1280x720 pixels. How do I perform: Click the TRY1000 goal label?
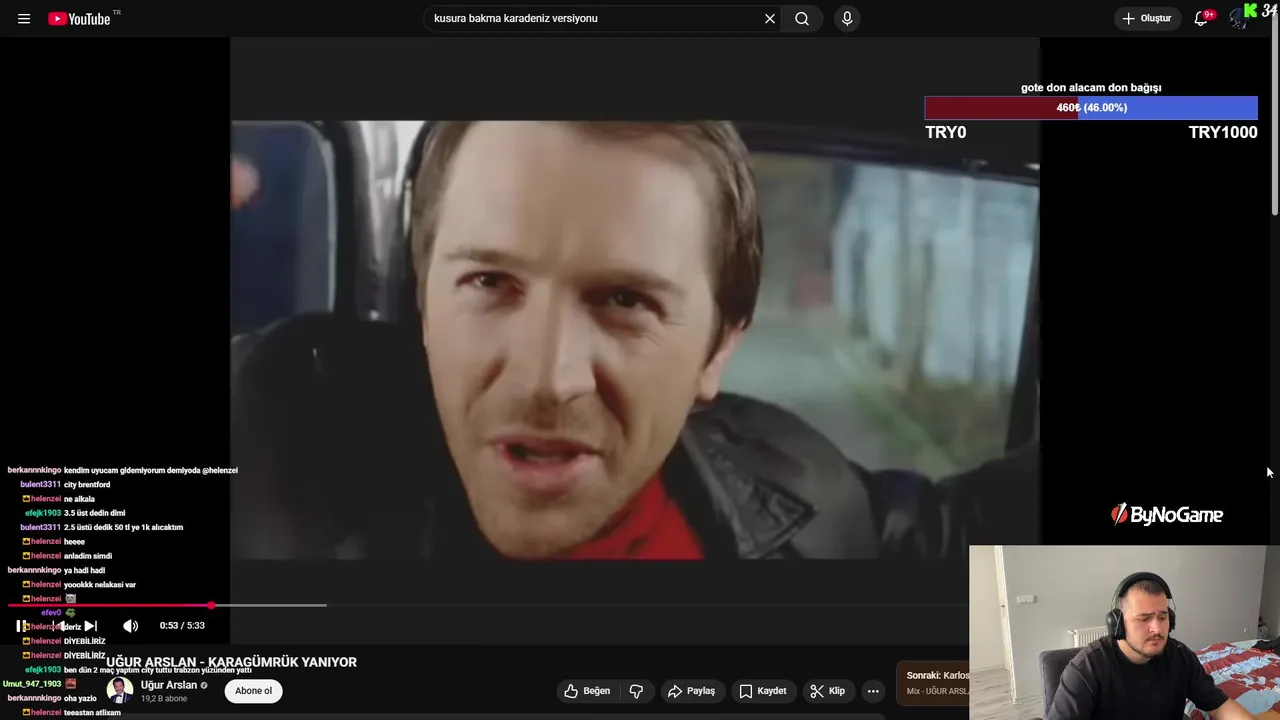click(x=1223, y=132)
